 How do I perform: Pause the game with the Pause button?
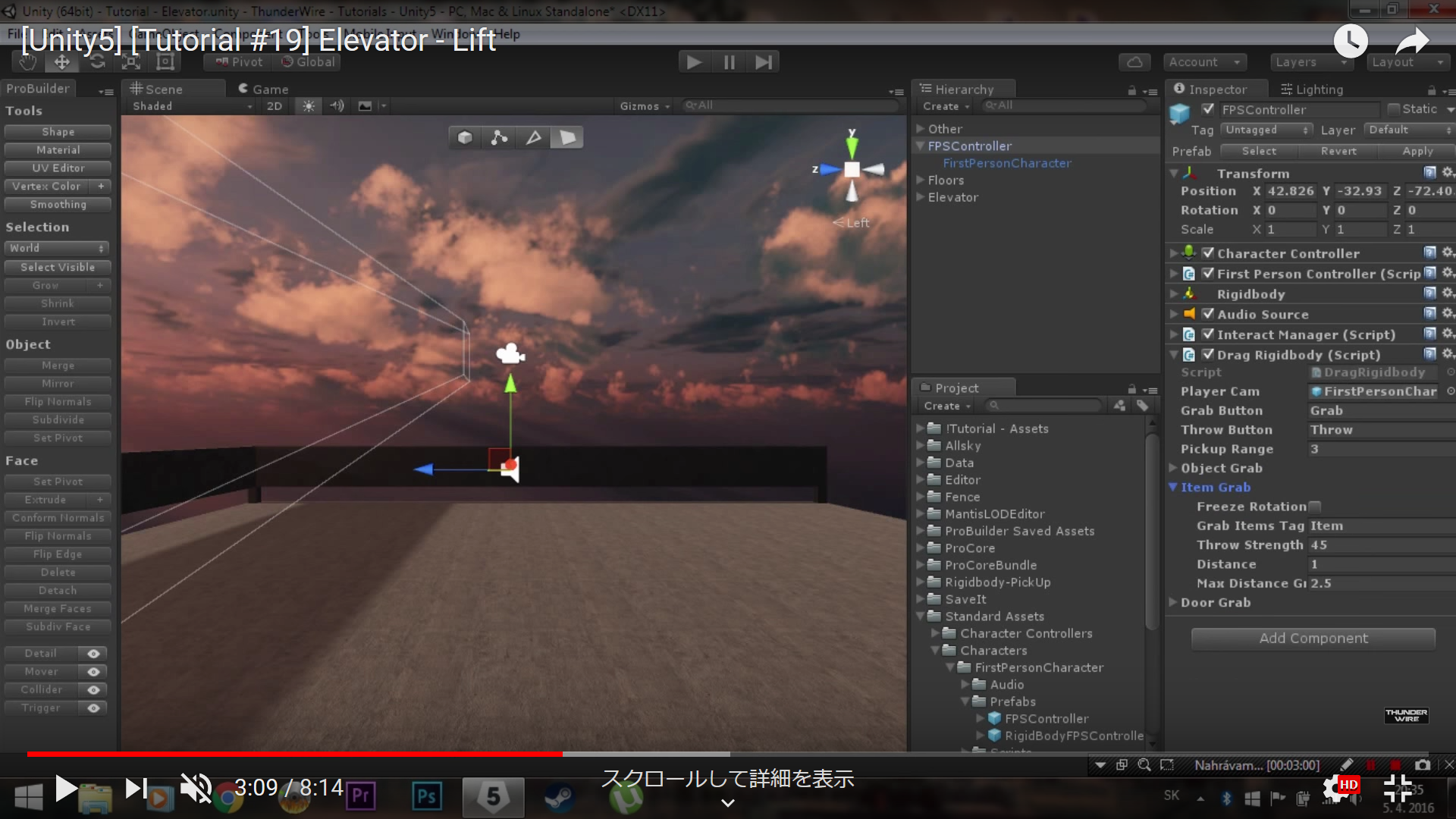[728, 61]
